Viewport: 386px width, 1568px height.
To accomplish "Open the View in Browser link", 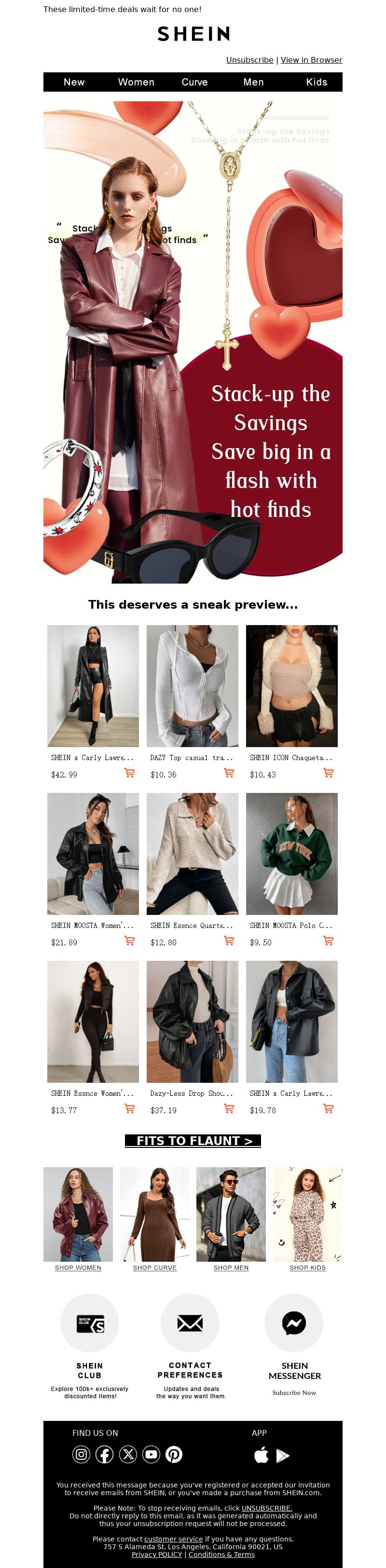I will [x=311, y=60].
